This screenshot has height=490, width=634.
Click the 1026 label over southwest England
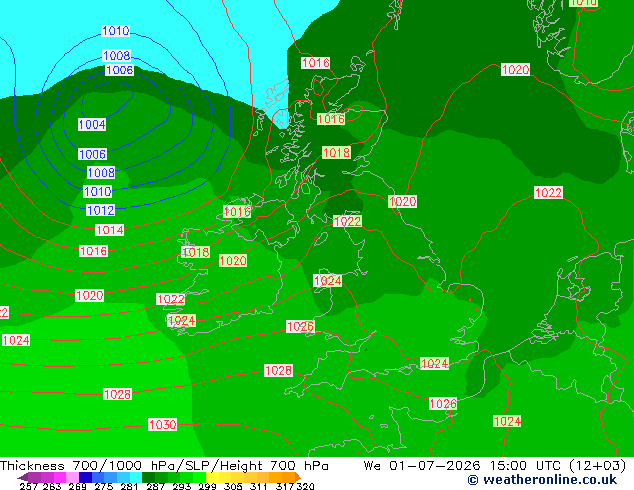(300, 327)
